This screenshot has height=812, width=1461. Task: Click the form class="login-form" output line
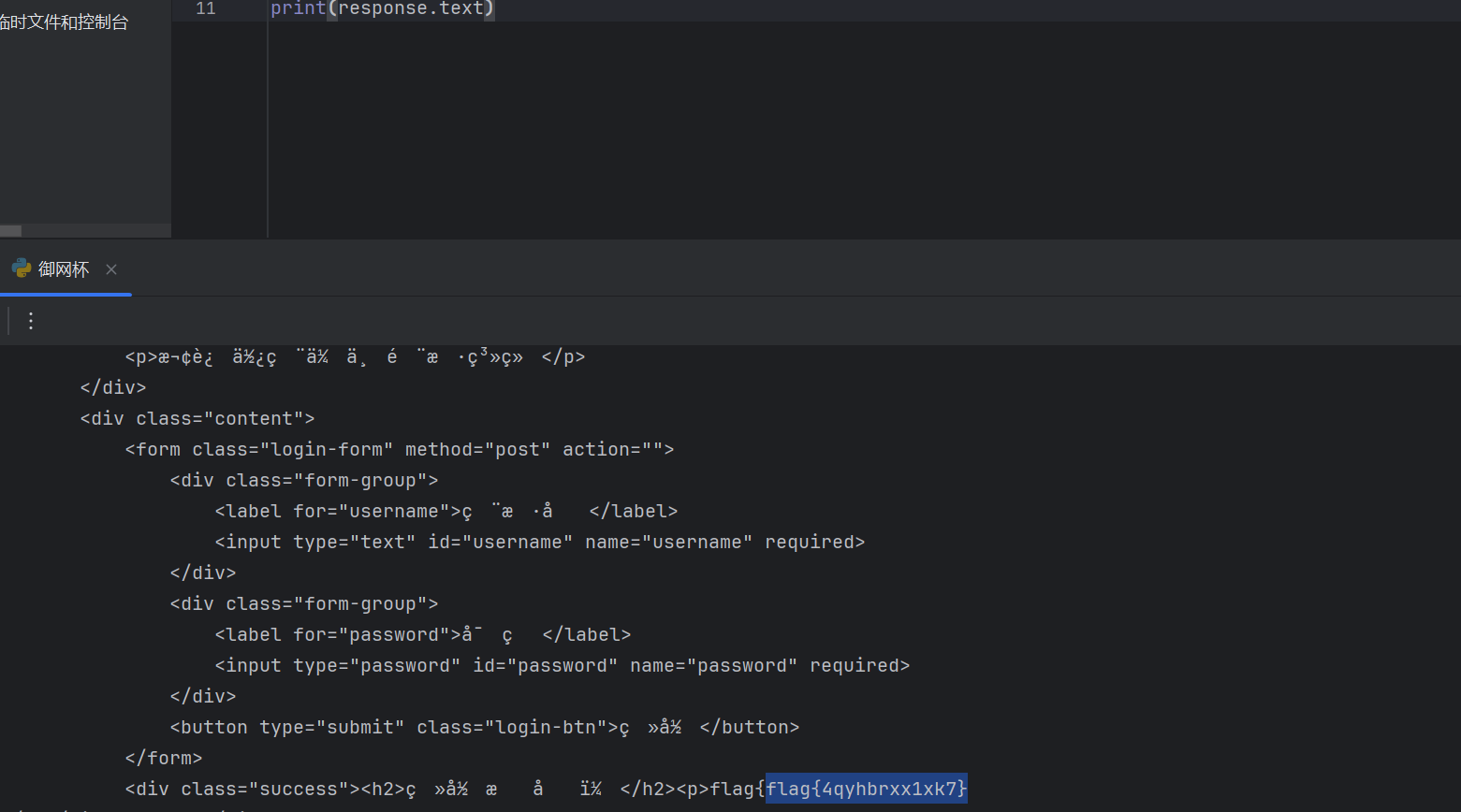(x=399, y=449)
